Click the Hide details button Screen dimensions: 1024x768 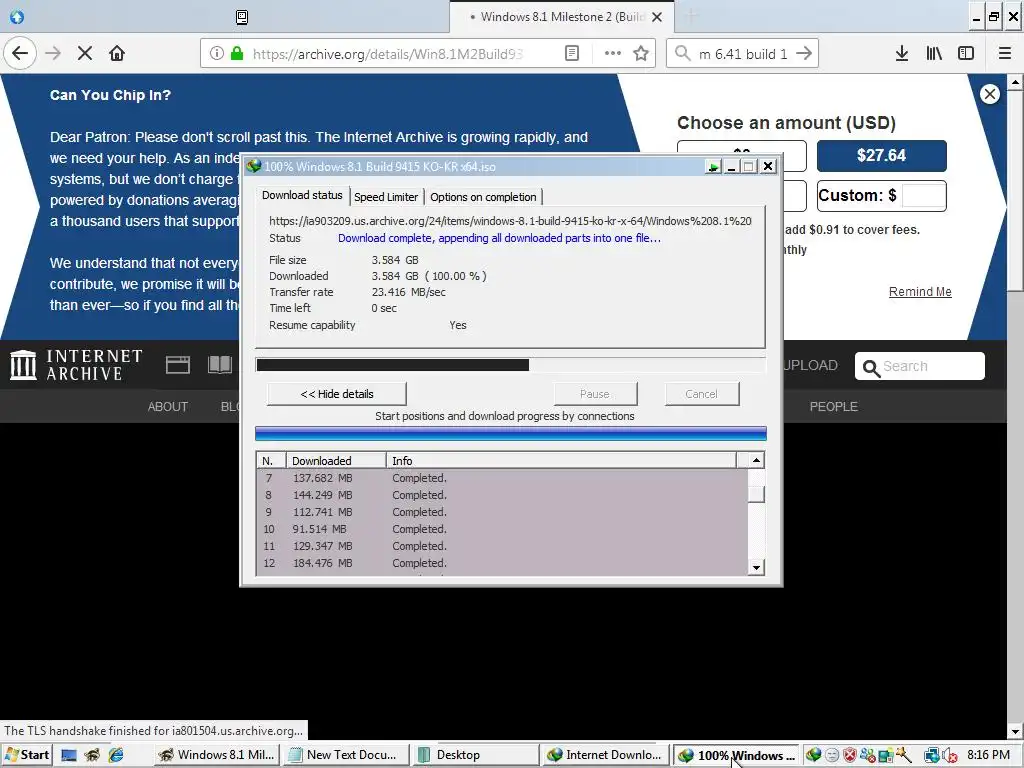[x=337, y=394]
